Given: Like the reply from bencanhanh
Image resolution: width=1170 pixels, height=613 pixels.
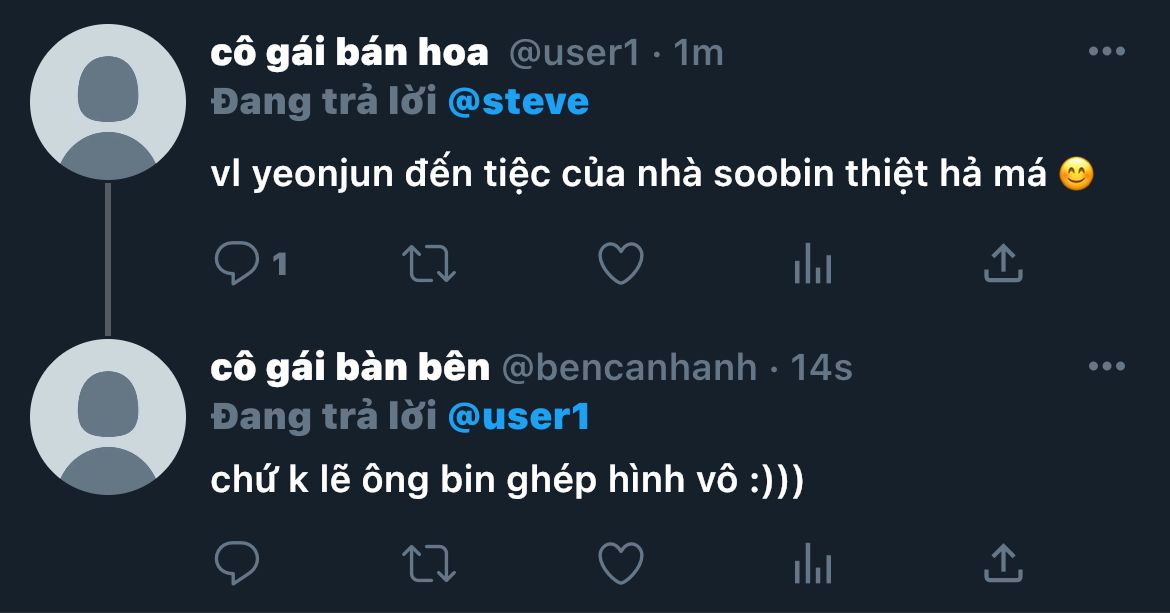Looking at the screenshot, I should [620, 563].
